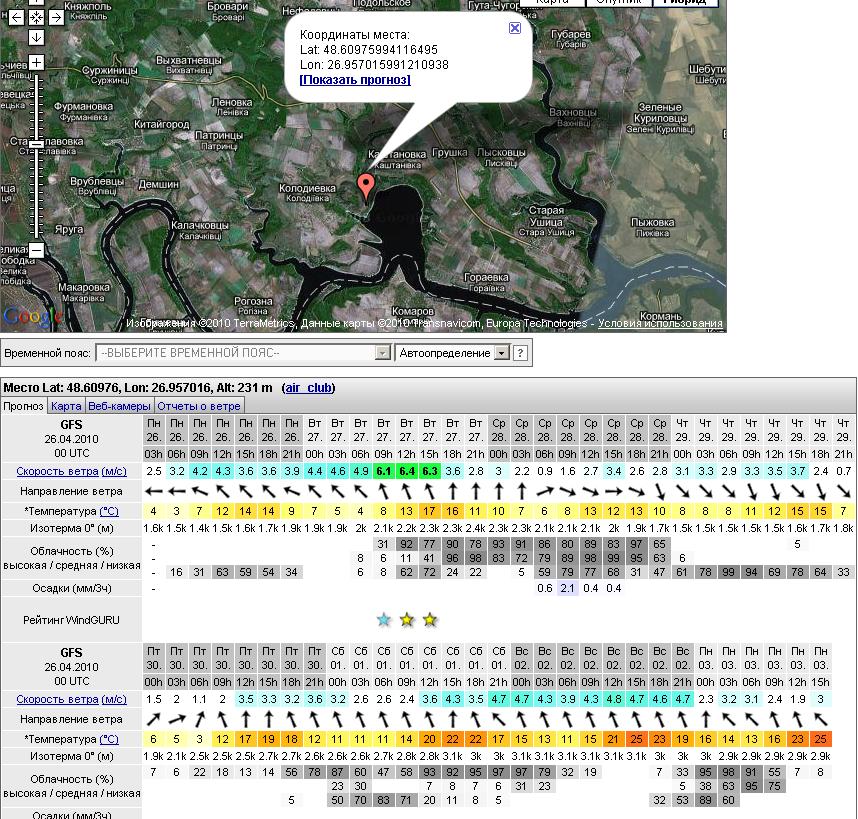Click the red location marker pin

366,186
